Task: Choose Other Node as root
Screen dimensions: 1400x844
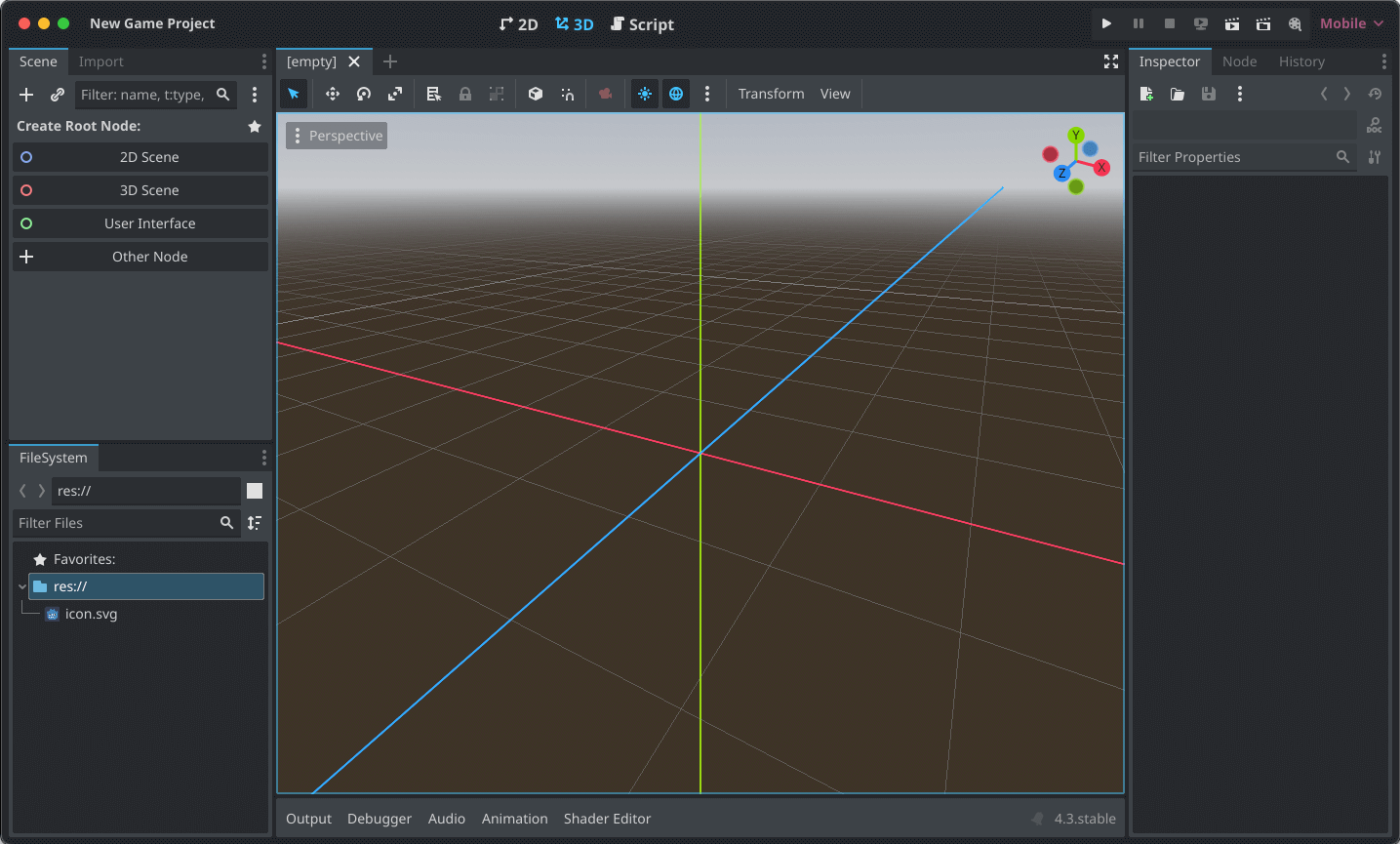Action: [140, 257]
